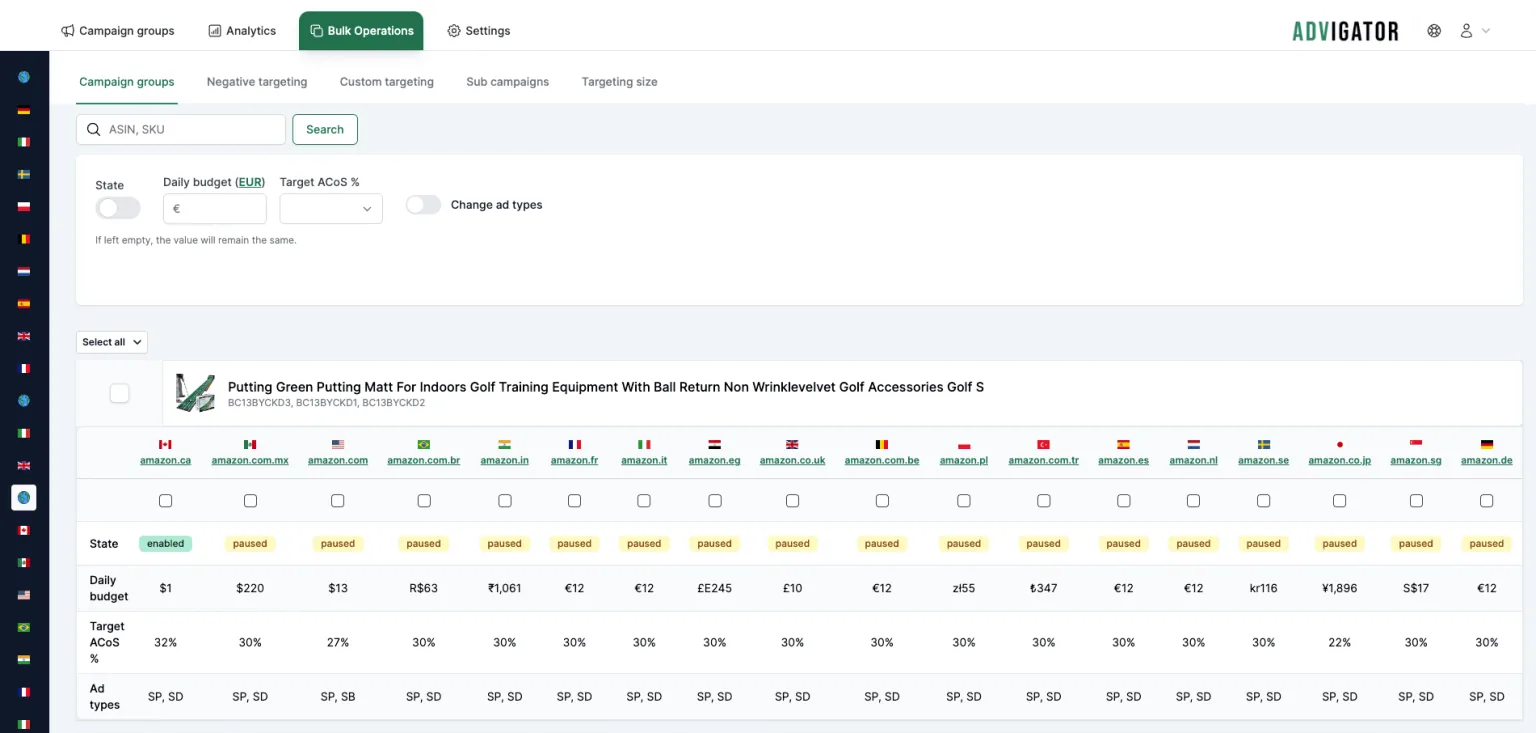Switch to the Negative targeting tab
The image size is (1536, 733).
(257, 82)
